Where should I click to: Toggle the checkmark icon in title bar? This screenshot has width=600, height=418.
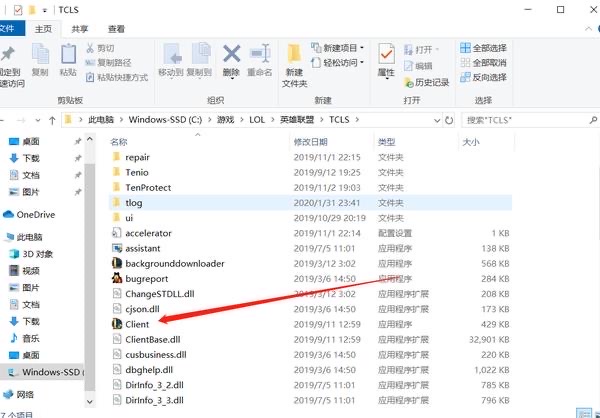click(18, 9)
